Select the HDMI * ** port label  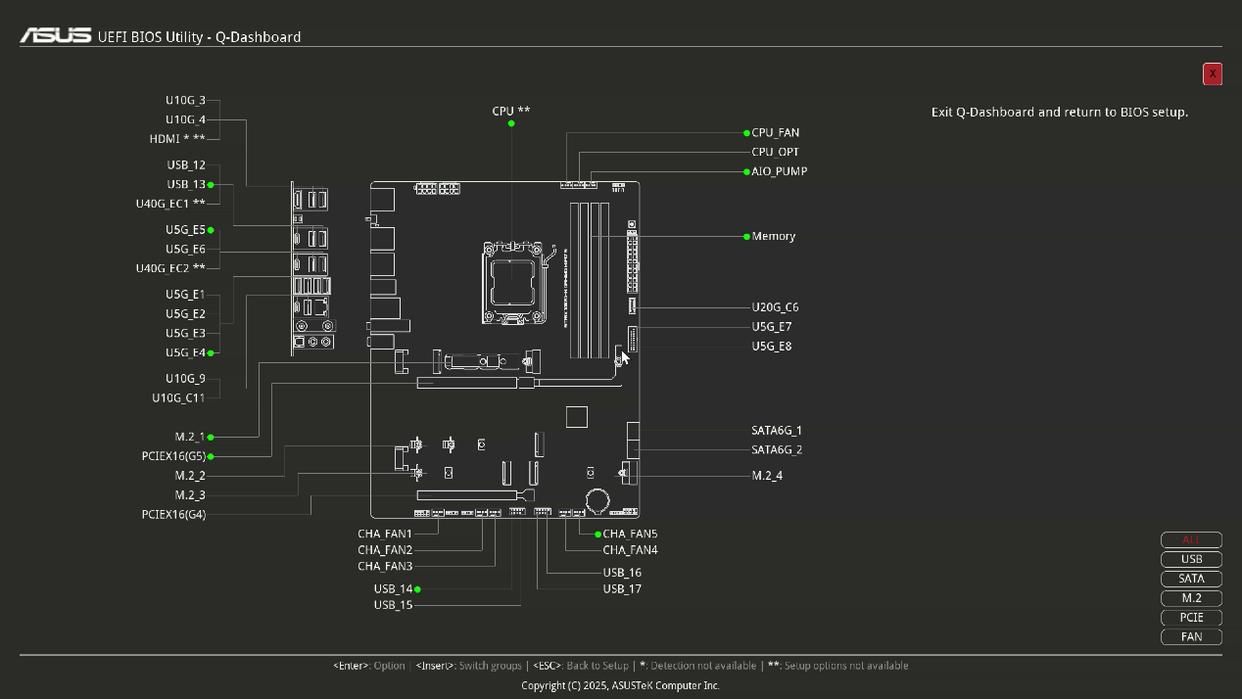177,139
